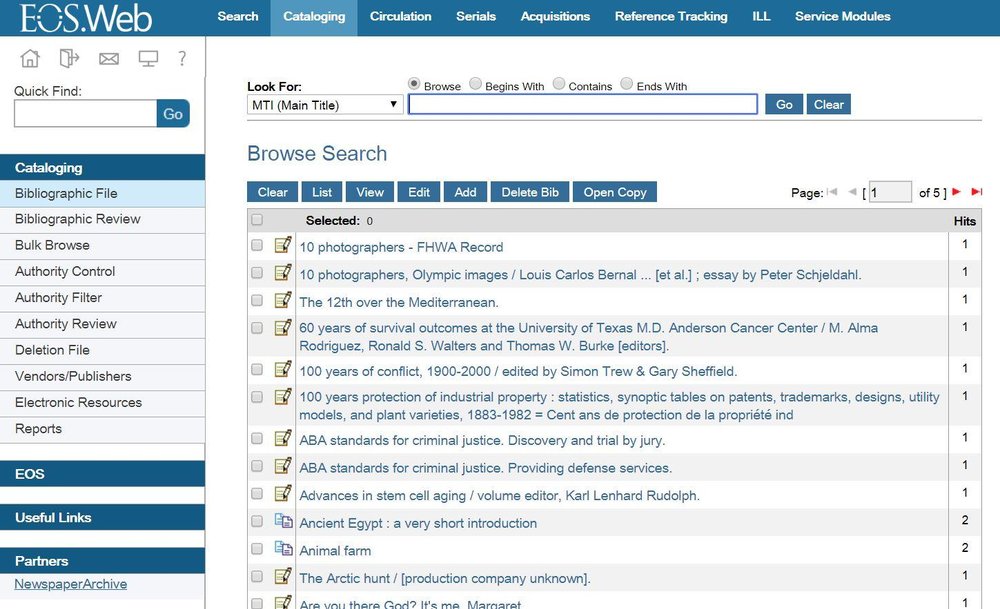Click the edit record icon beside '10 photographers - FHWA Record'
1000x609 pixels.
tap(283, 246)
